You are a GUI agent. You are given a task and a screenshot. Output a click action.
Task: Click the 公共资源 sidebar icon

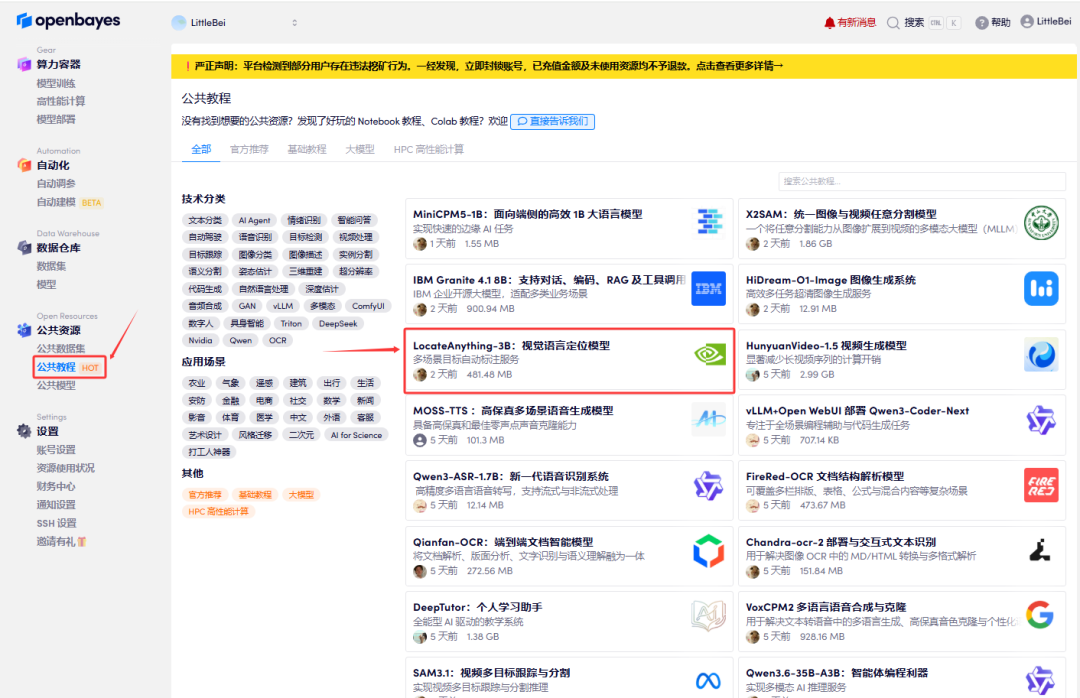point(24,330)
